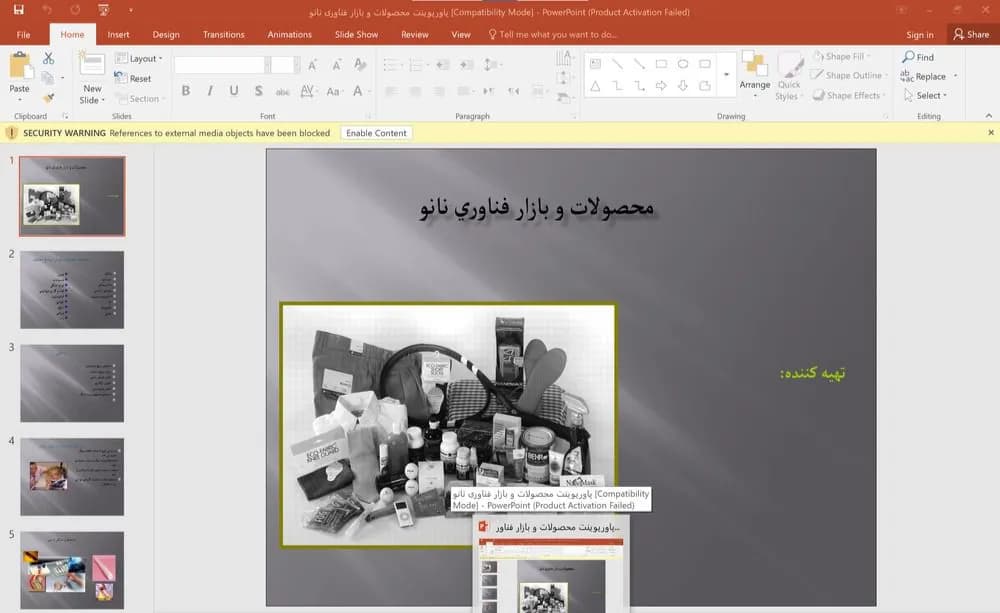Open Shape Outline color menu
This screenshot has height=613, width=1000.
click(x=849, y=75)
